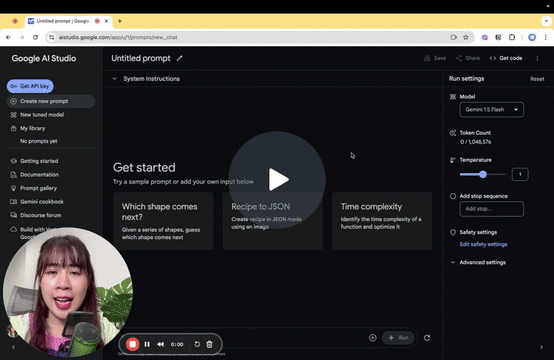
Task: Play the video with the center play button
Action: [277, 179]
